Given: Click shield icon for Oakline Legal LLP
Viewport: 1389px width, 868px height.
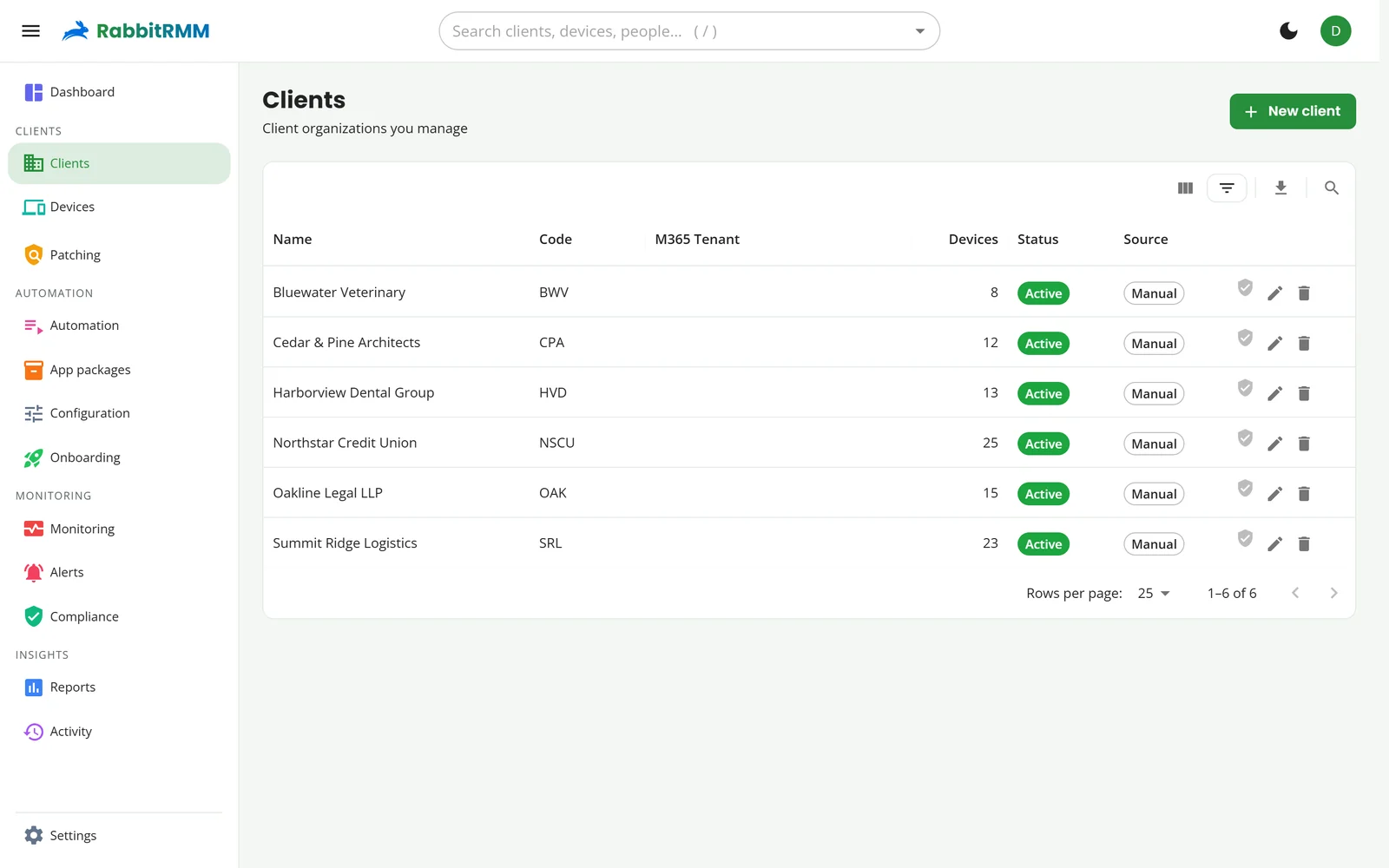Looking at the screenshot, I should pos(1245,488).
